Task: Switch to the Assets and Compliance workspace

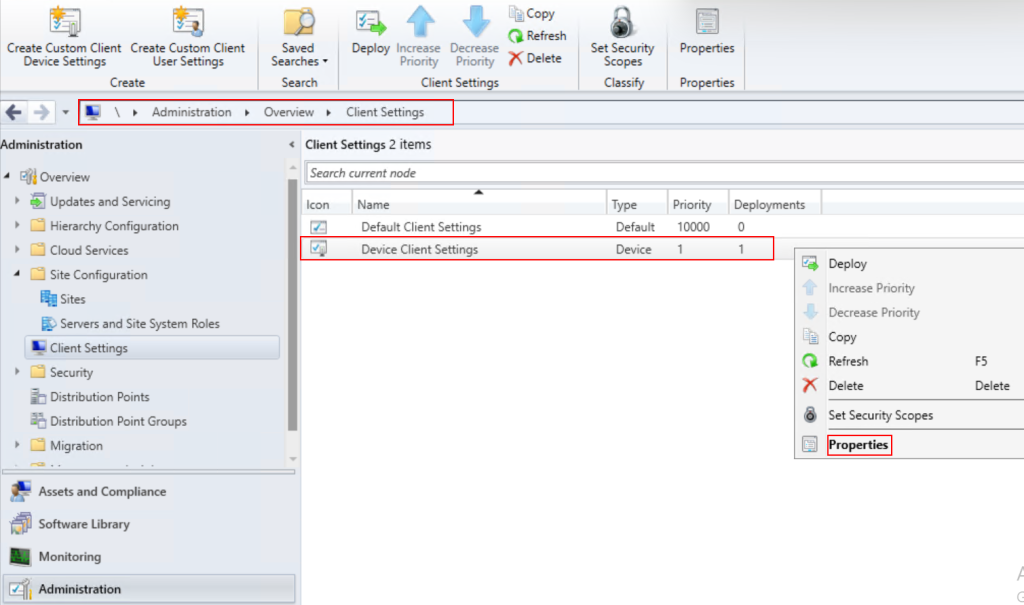Action: 102,492
